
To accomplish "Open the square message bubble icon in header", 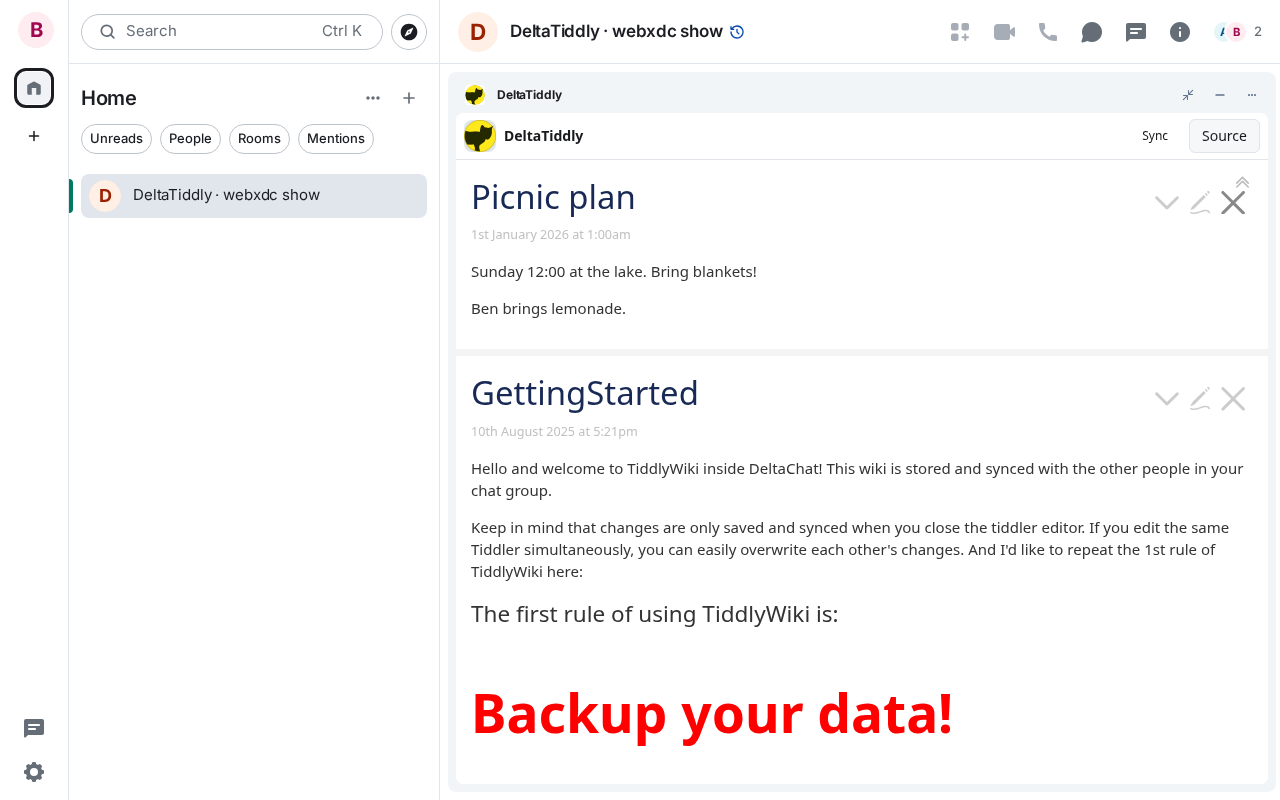I will [x=1136, y=32].
